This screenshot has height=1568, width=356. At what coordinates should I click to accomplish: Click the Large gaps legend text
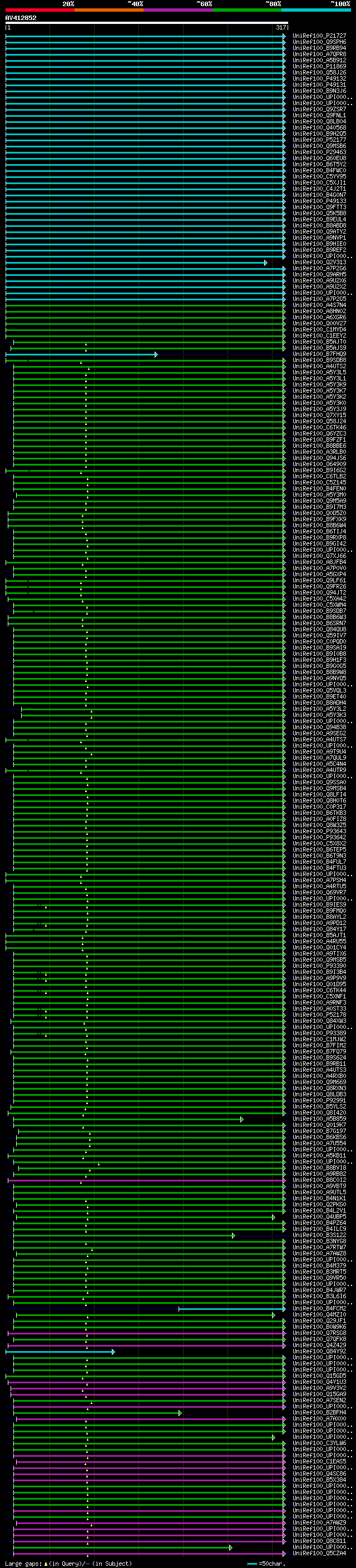pyautogui.click(x=67, y=1564)
